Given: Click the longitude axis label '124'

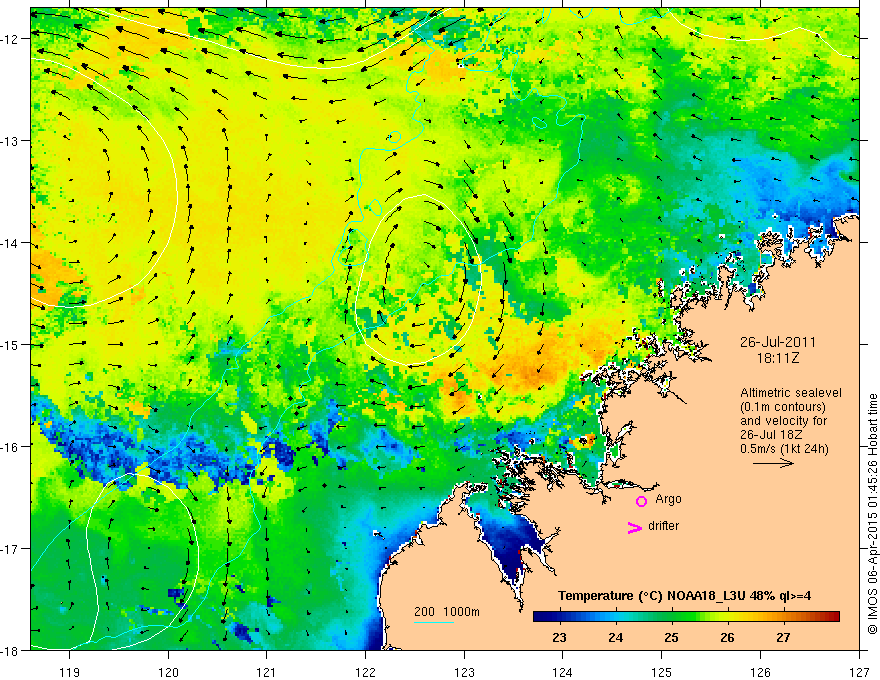Looking at the screenshot, I should coord(563,672).
